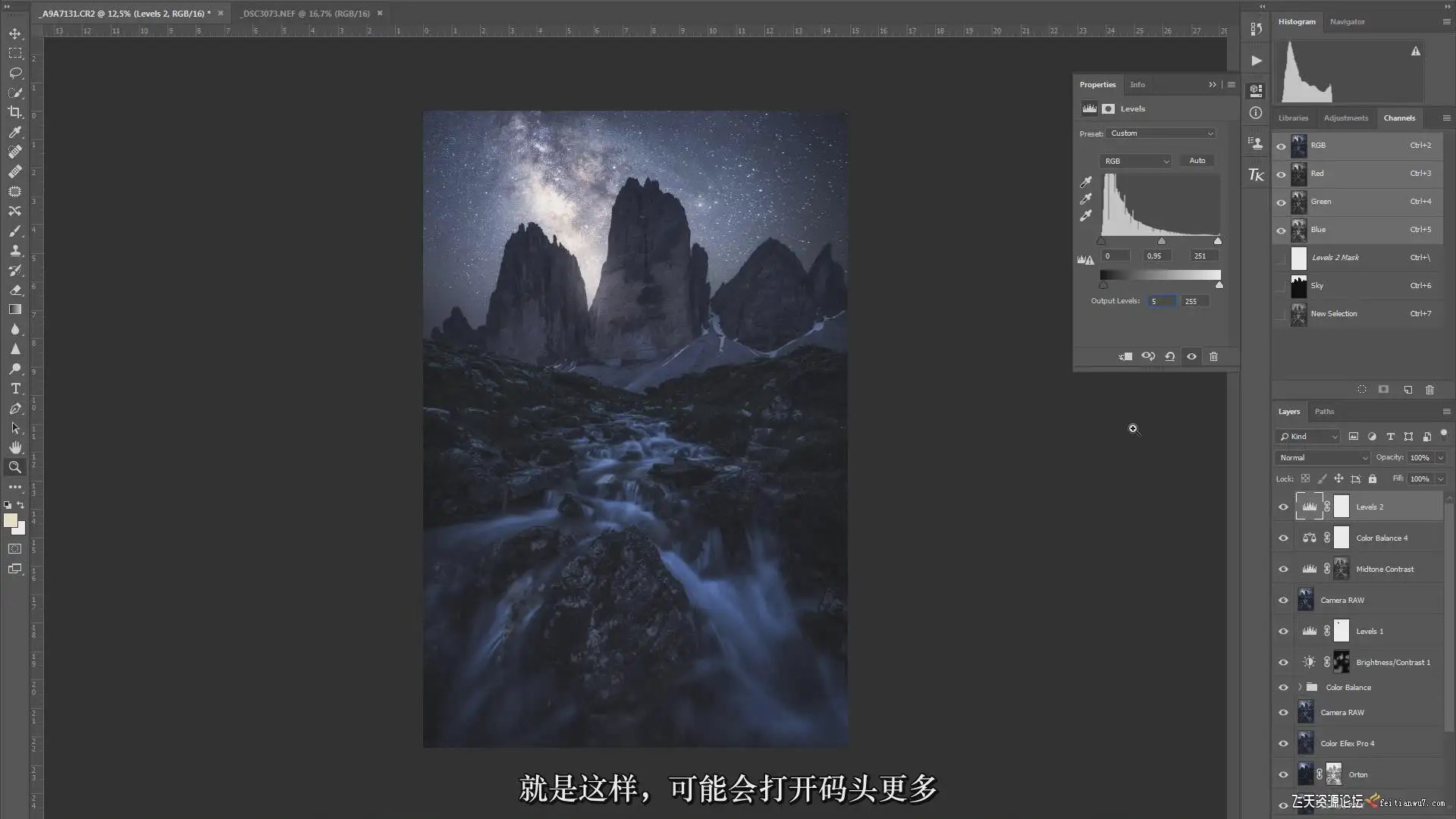The image size is (1456, 819).
Task: Select the Horizontal Type tool
Action: coord(15,388)
